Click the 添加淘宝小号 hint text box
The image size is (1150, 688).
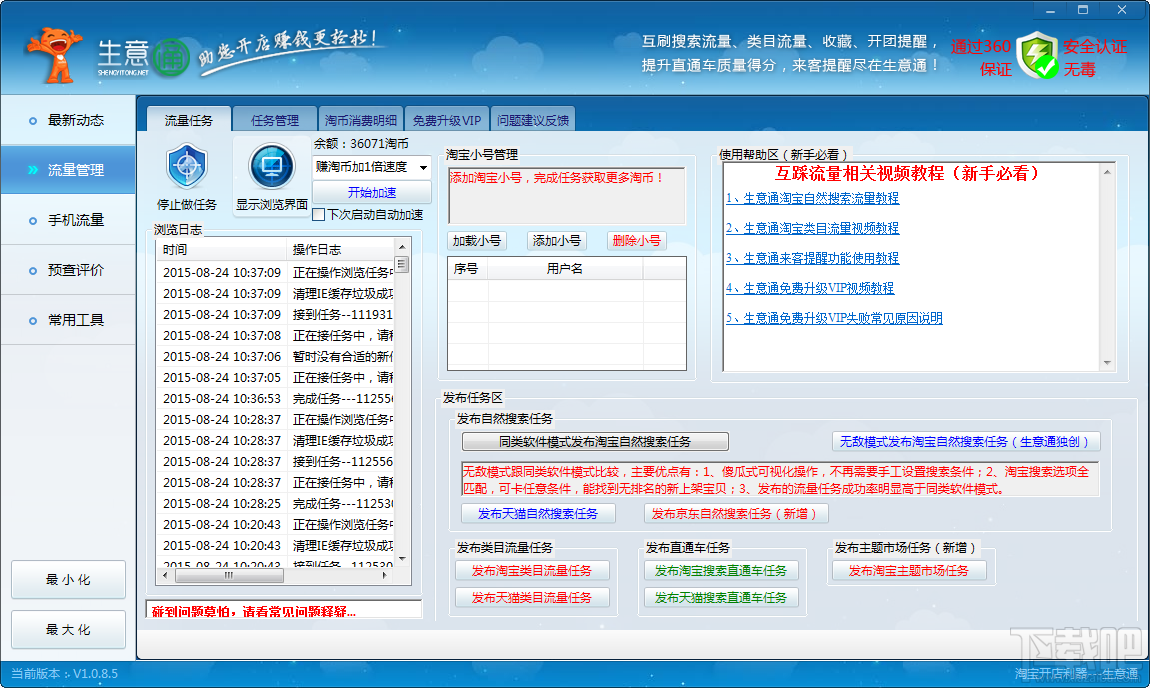click(x=567, y=195)
